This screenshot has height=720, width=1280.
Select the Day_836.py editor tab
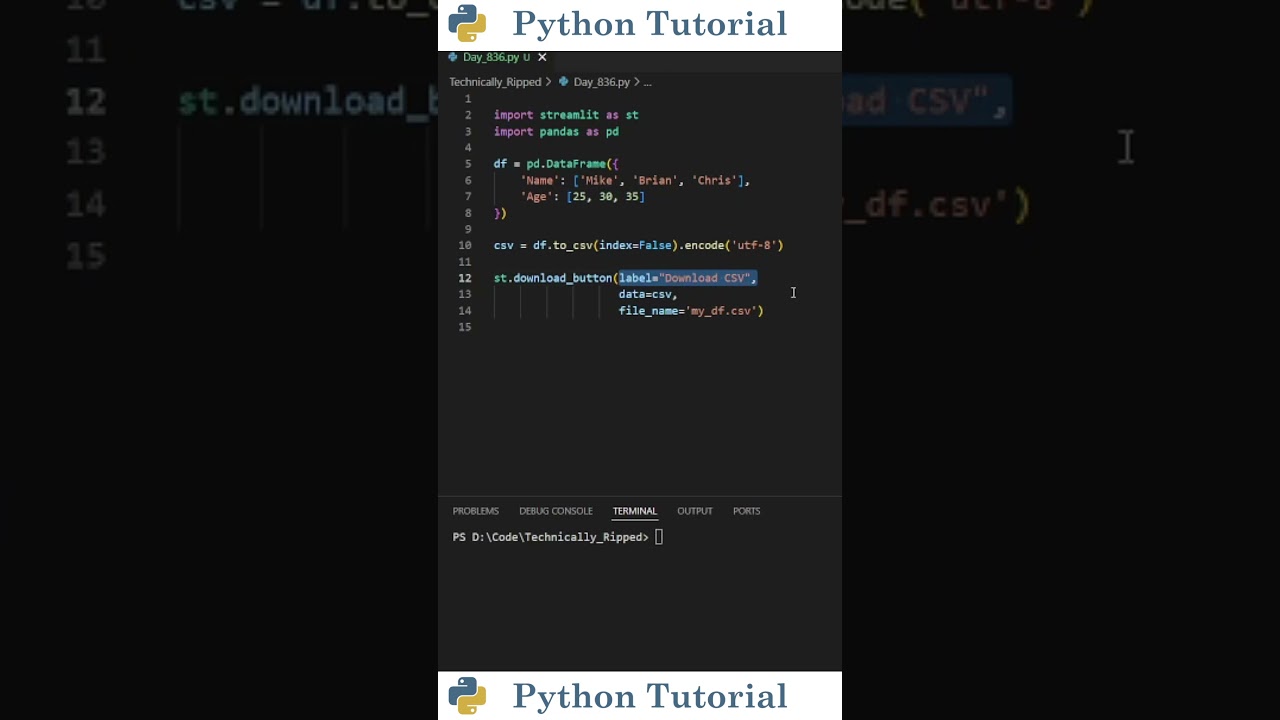click(x=498, y=57)
